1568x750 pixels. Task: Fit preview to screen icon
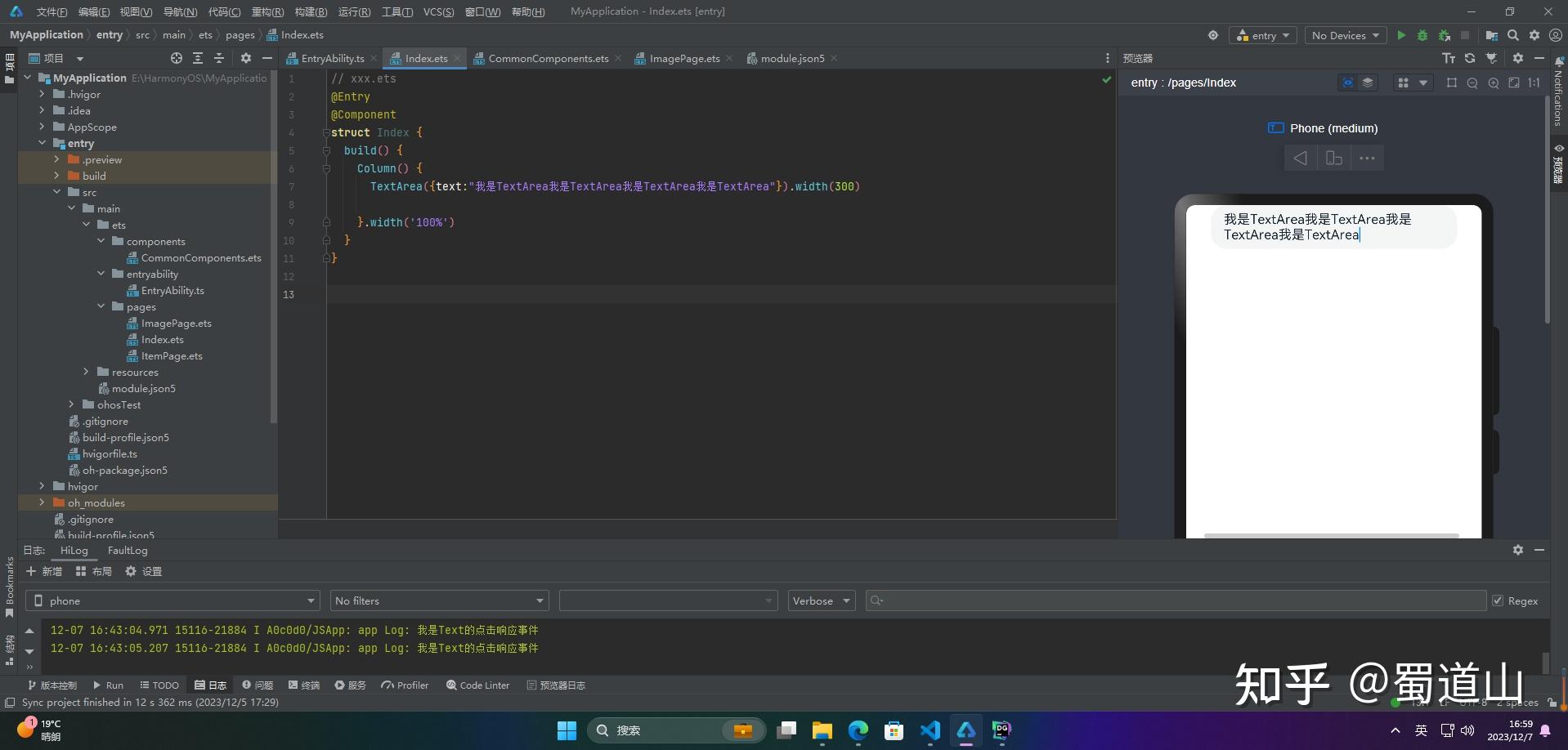pos(1514,83)
